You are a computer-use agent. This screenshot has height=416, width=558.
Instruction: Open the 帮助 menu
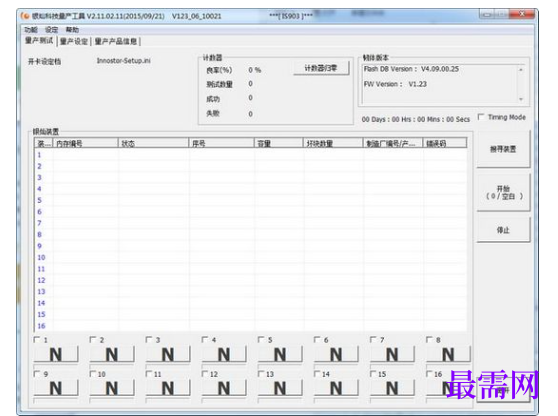[x=72, y=30]
